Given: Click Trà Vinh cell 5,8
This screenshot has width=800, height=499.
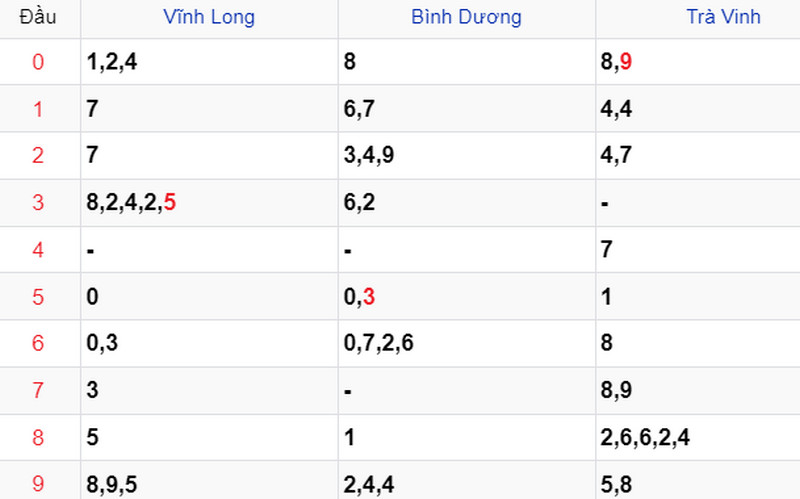Looking at the screenshot, I should click(x=616, y=484).
